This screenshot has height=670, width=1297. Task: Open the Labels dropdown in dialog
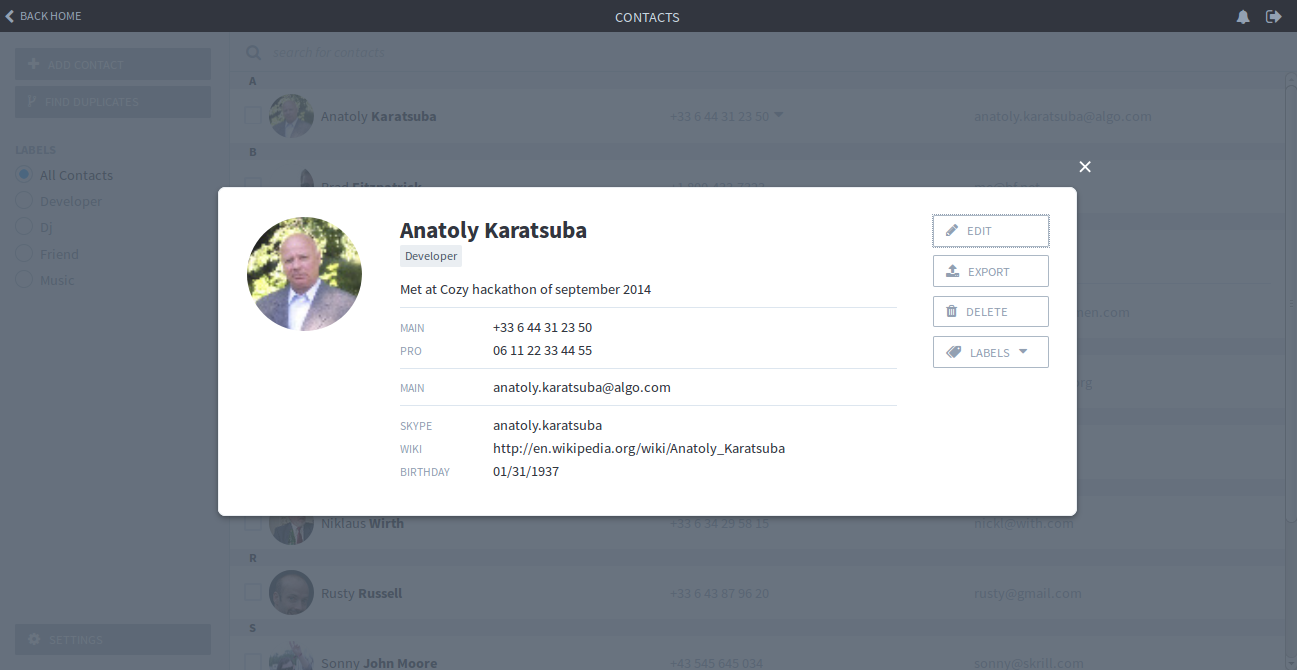click(x=990, y=352)
